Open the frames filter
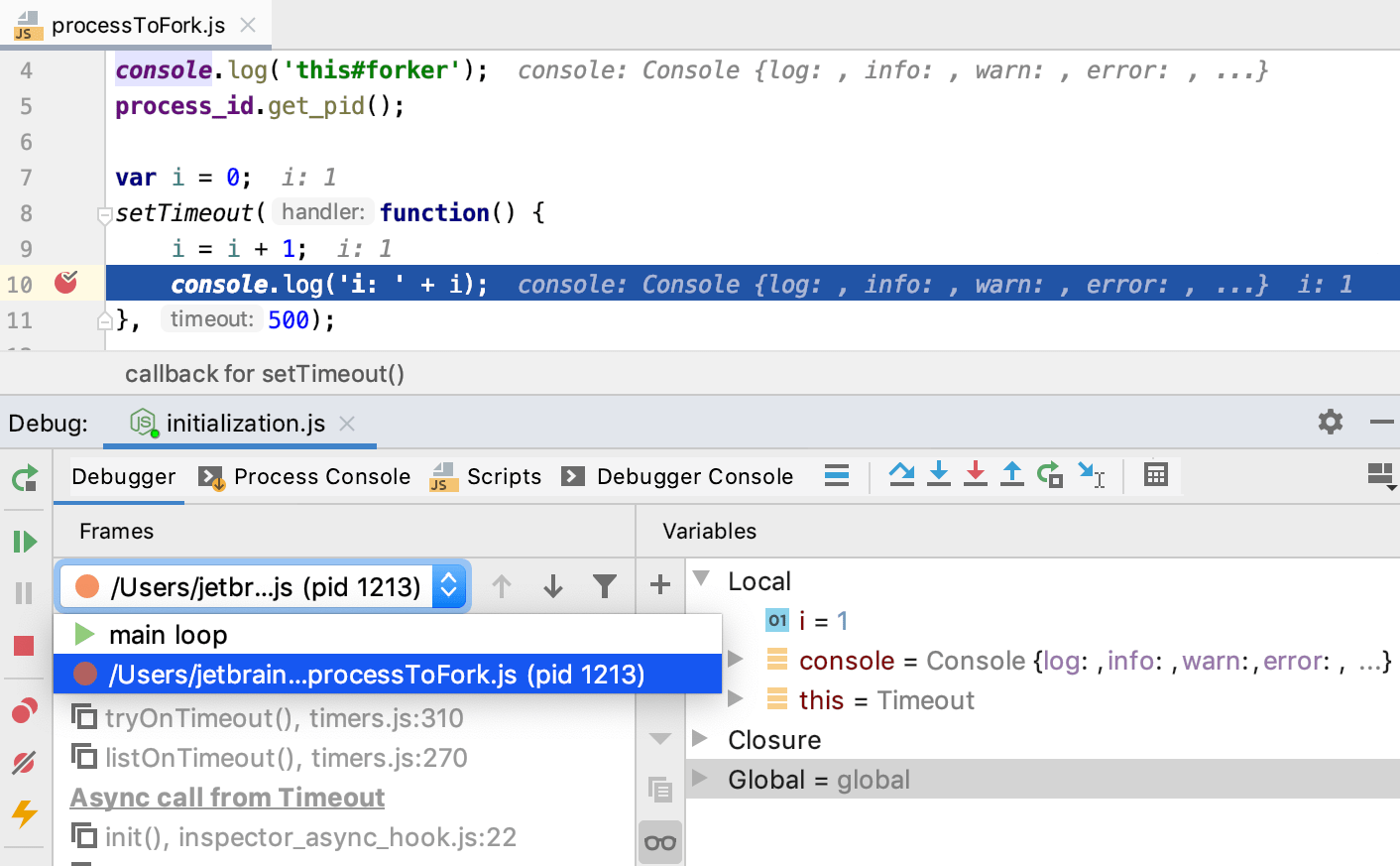The image size is (1400, 866). point(605,585)
